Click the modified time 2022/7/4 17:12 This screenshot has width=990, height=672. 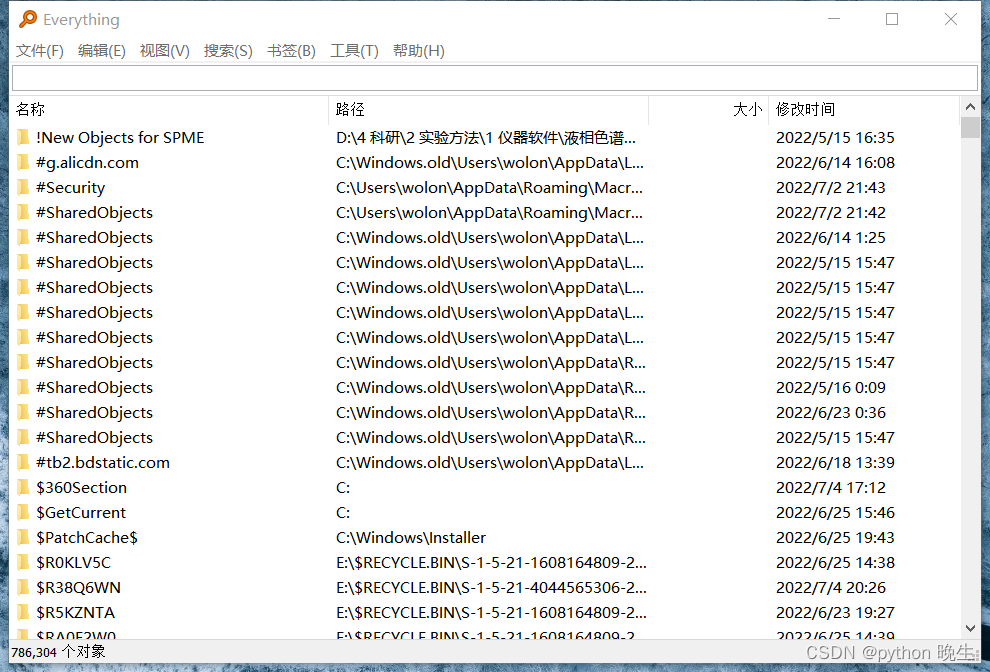coord(831,488)
